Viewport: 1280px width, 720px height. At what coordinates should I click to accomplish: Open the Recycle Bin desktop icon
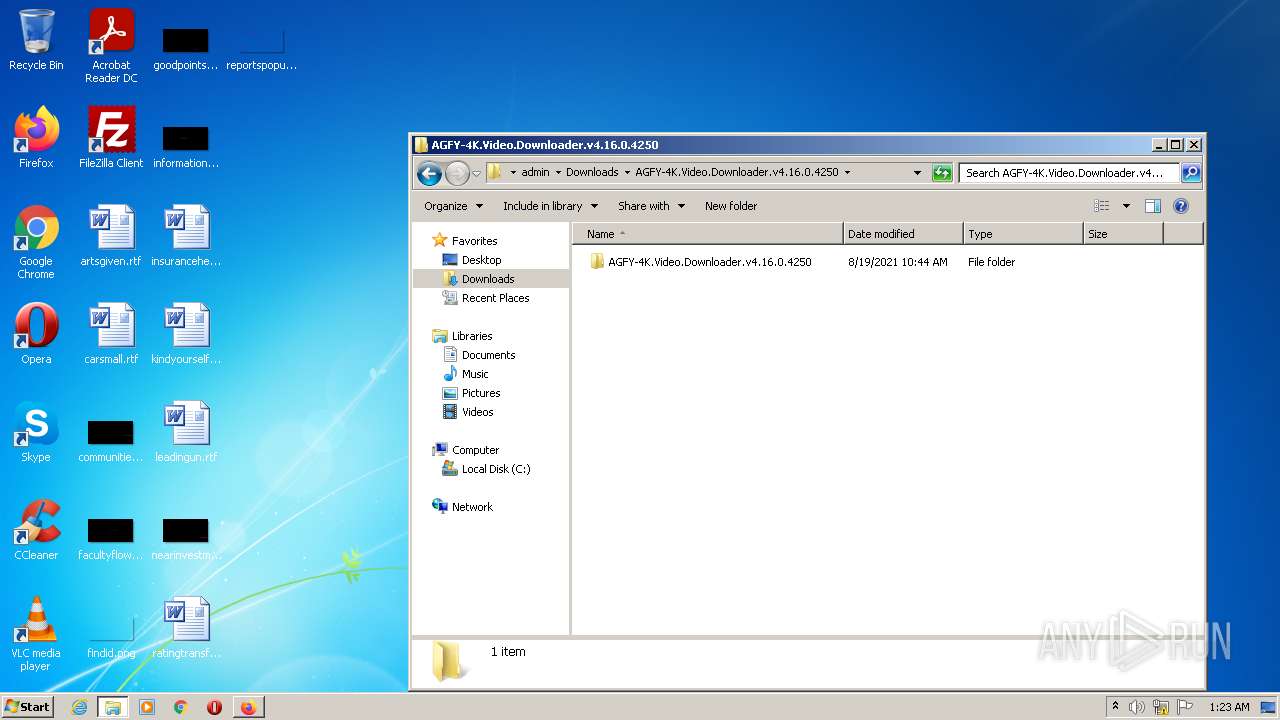pos(36,40)
